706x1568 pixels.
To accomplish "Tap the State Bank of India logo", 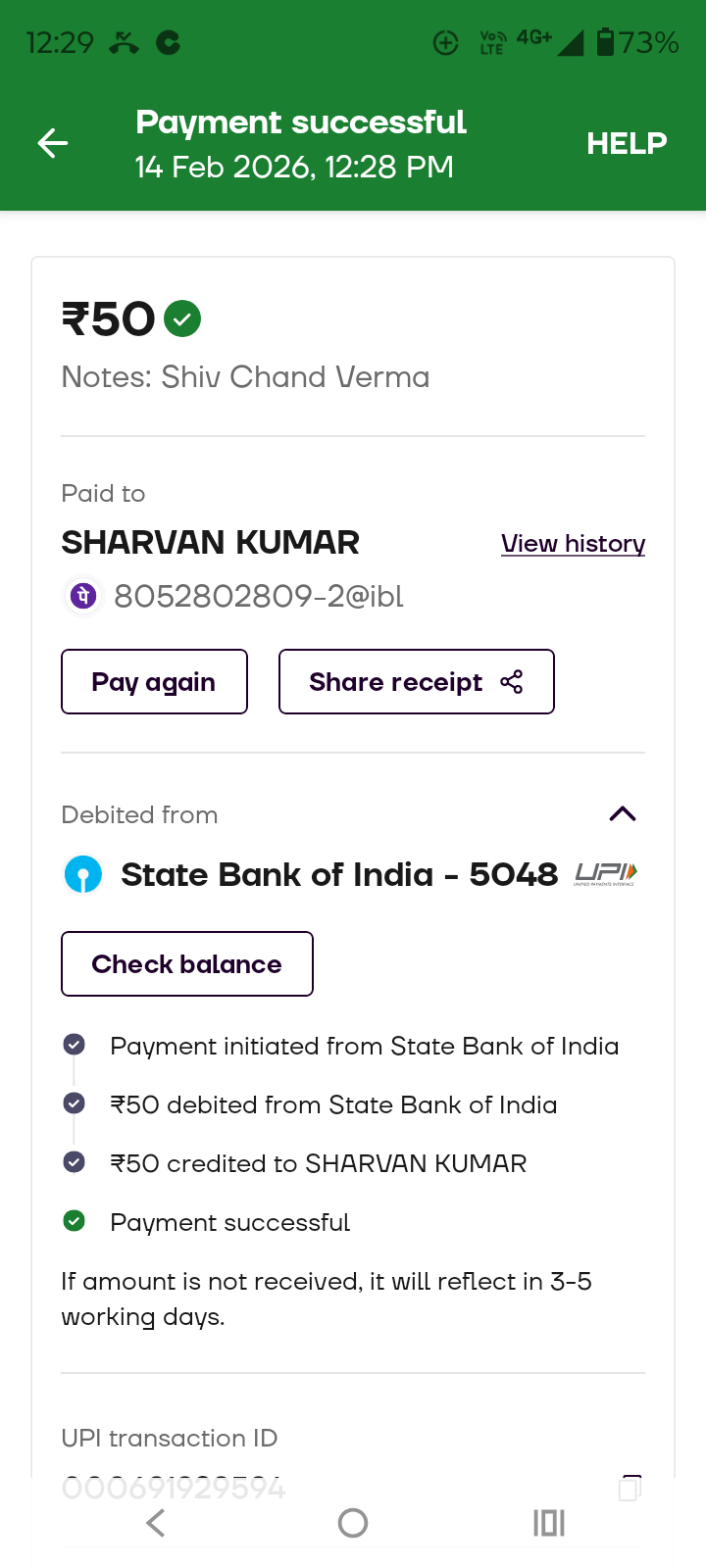I will pos(83,874).
